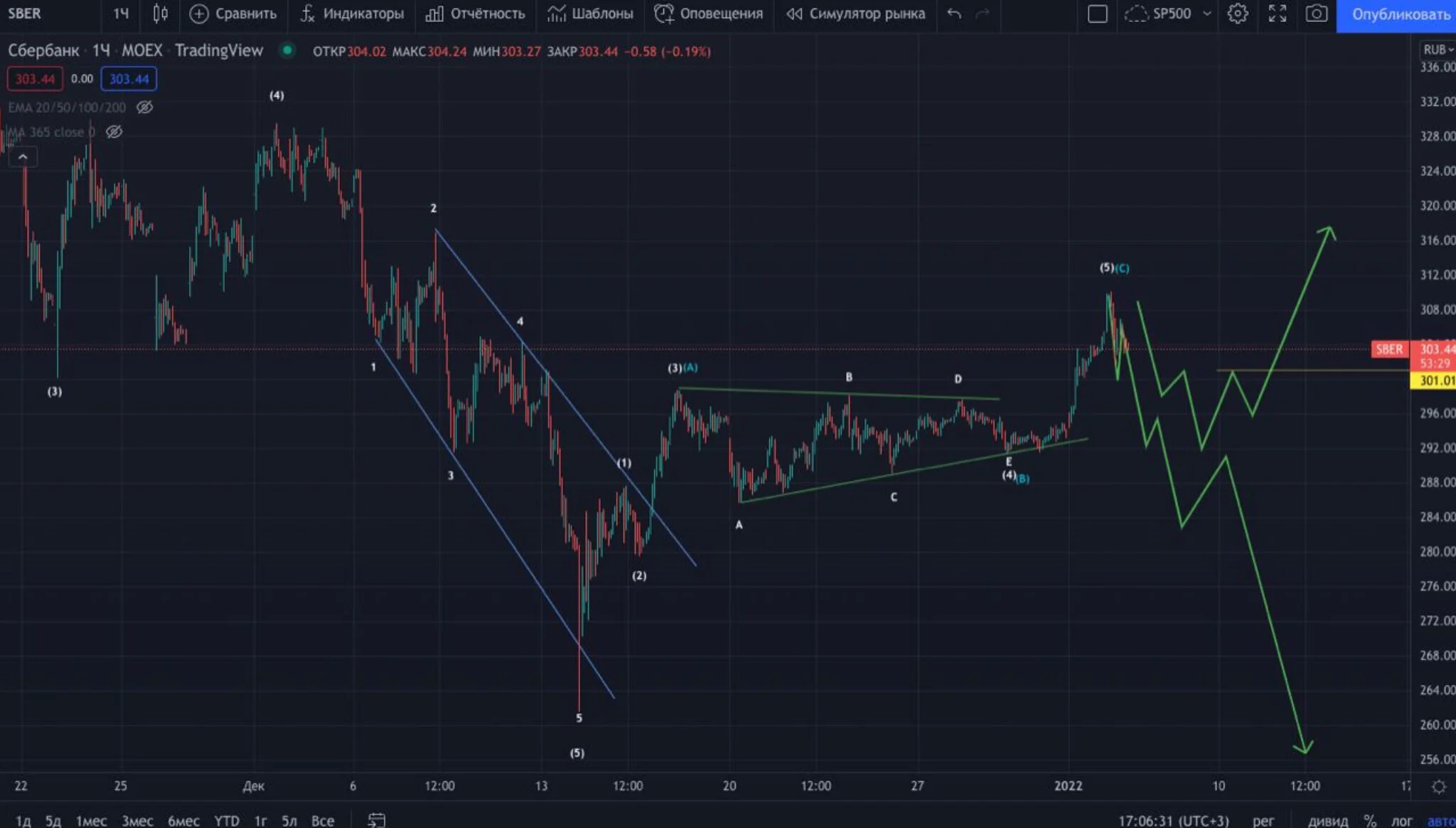Select the (3)(A) wave label
This screenshot has height=828, width=1456.
click(682, 368)
